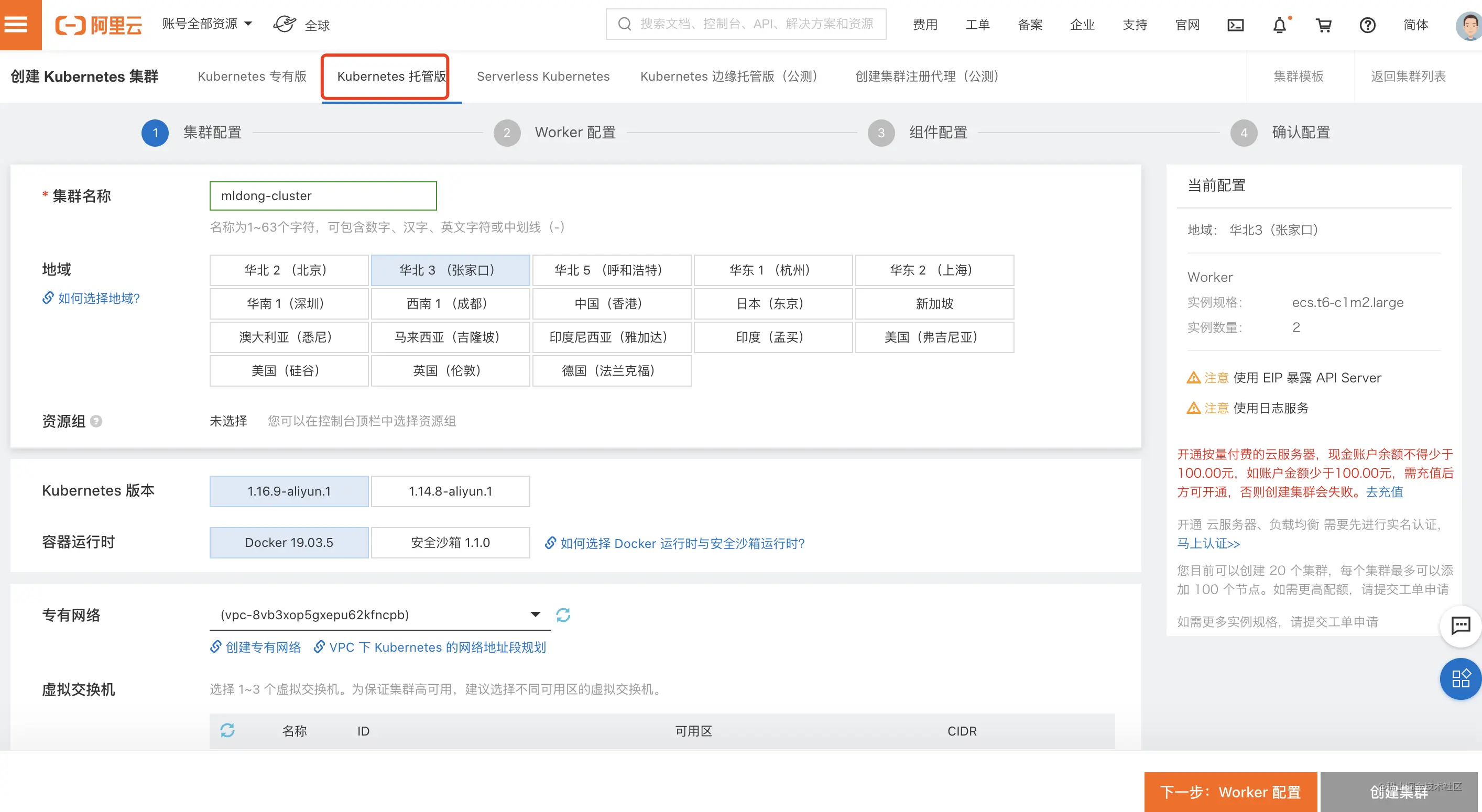Select region 西南 1 (成都)
The image size is (1482, 812).
coord(451,304)
